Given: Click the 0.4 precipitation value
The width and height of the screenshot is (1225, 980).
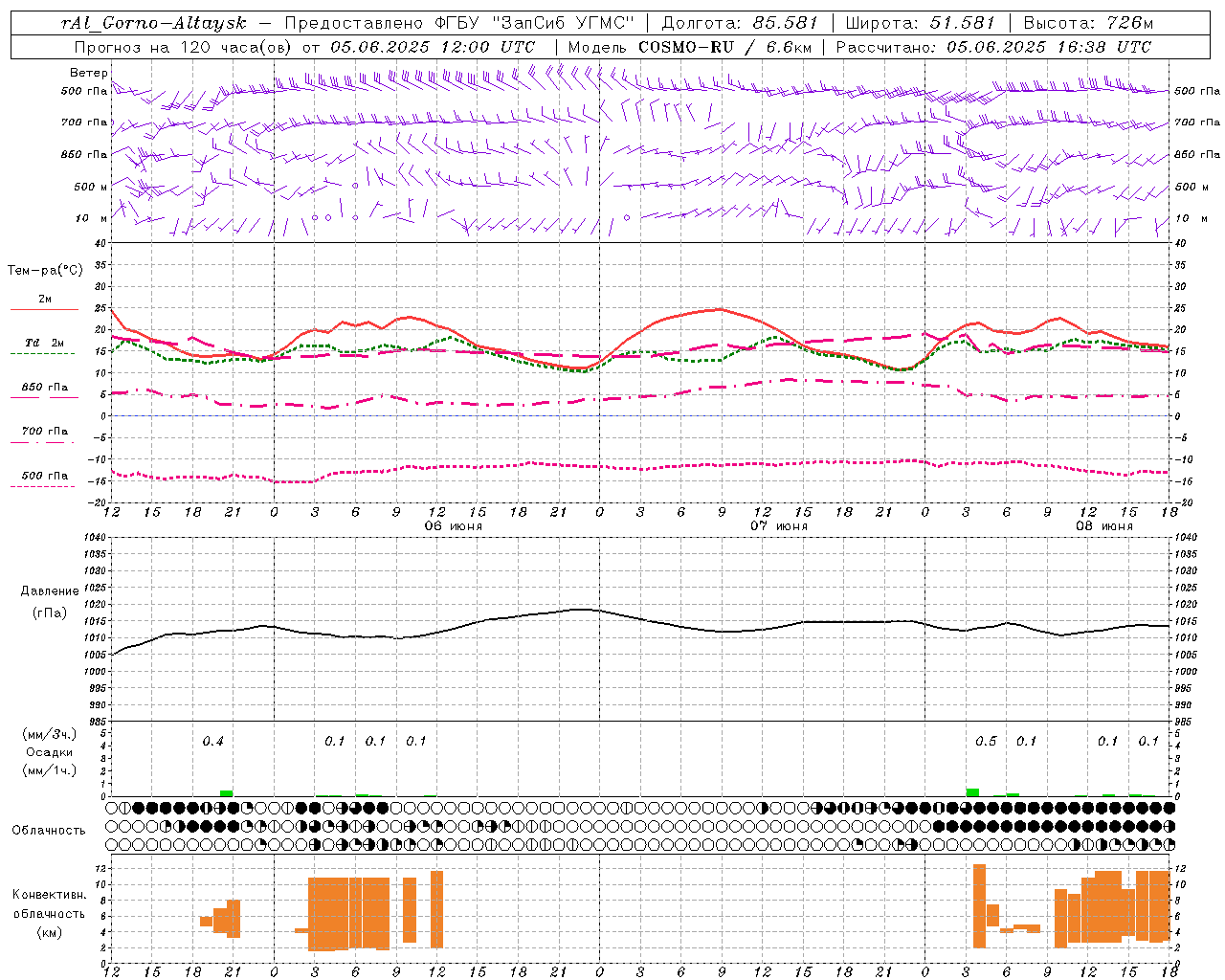Looking at the screenshot, I should [x=212, y=742].
